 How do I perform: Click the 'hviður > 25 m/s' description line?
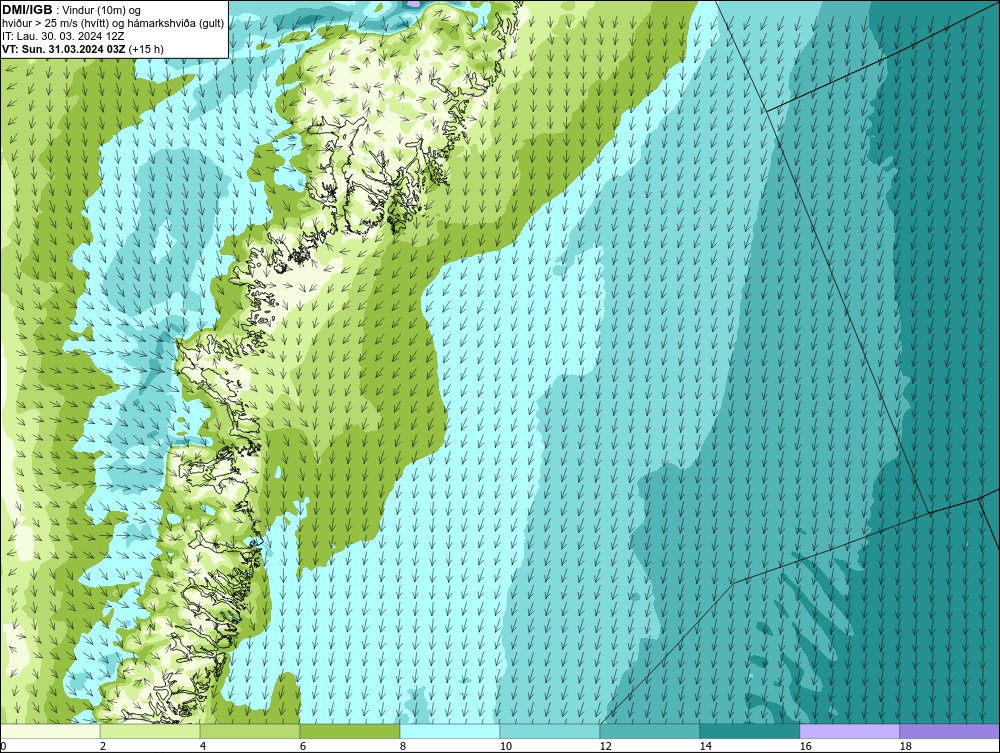(113, 24)
